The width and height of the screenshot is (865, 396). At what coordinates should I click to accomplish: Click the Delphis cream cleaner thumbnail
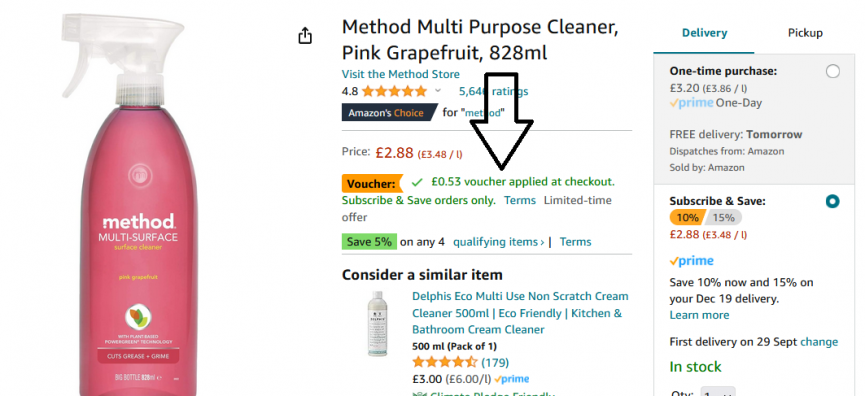pos(378,323)
